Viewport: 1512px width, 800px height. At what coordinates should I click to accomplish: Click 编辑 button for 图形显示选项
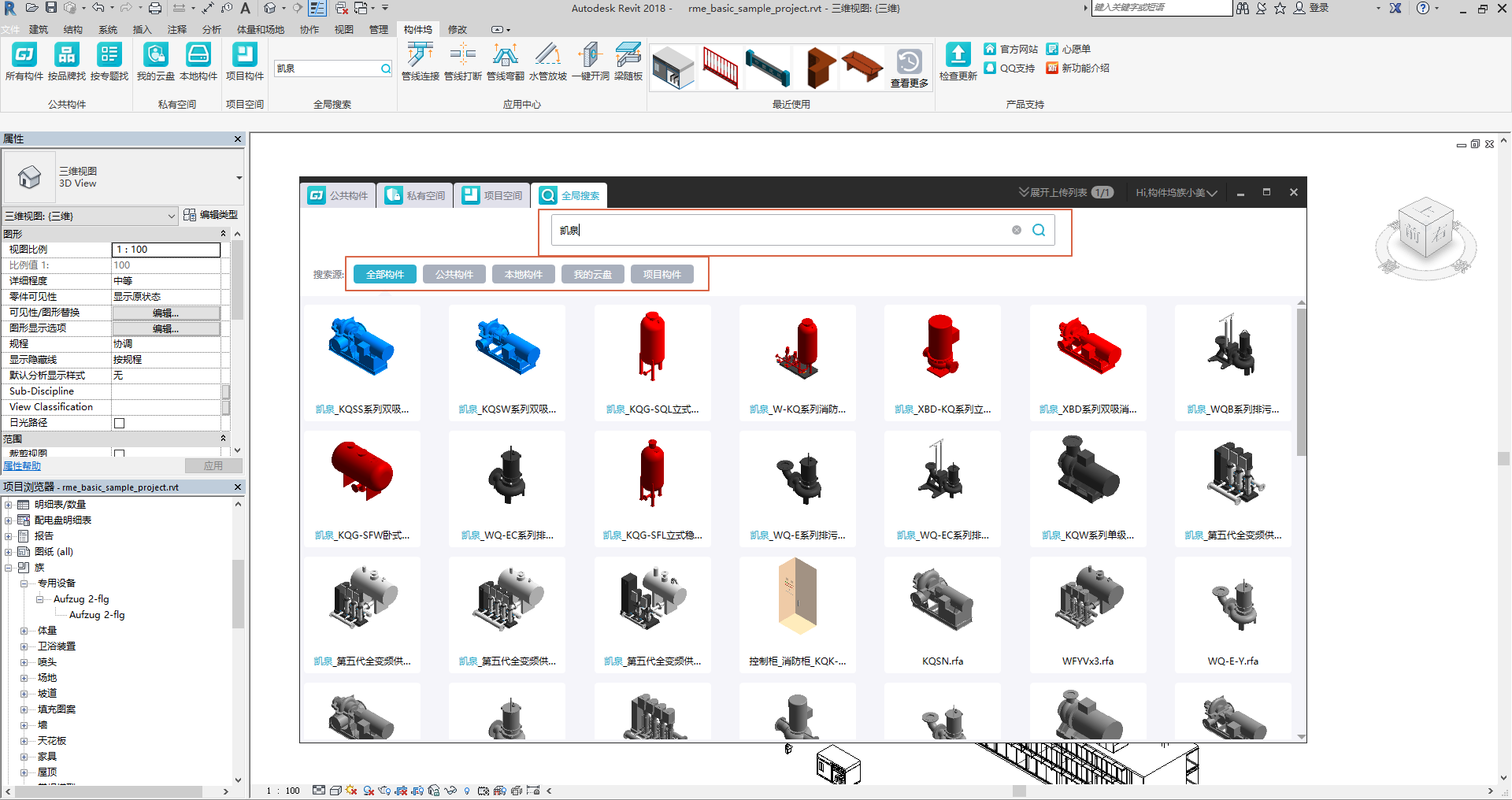pyautogui.click(x=166, y=328)
